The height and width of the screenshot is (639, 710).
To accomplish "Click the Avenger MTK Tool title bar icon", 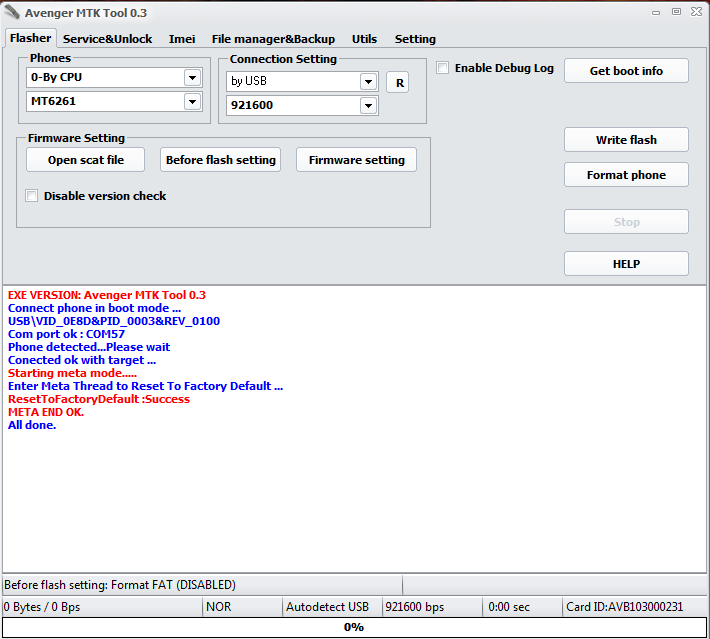I will tap(11, 12).
